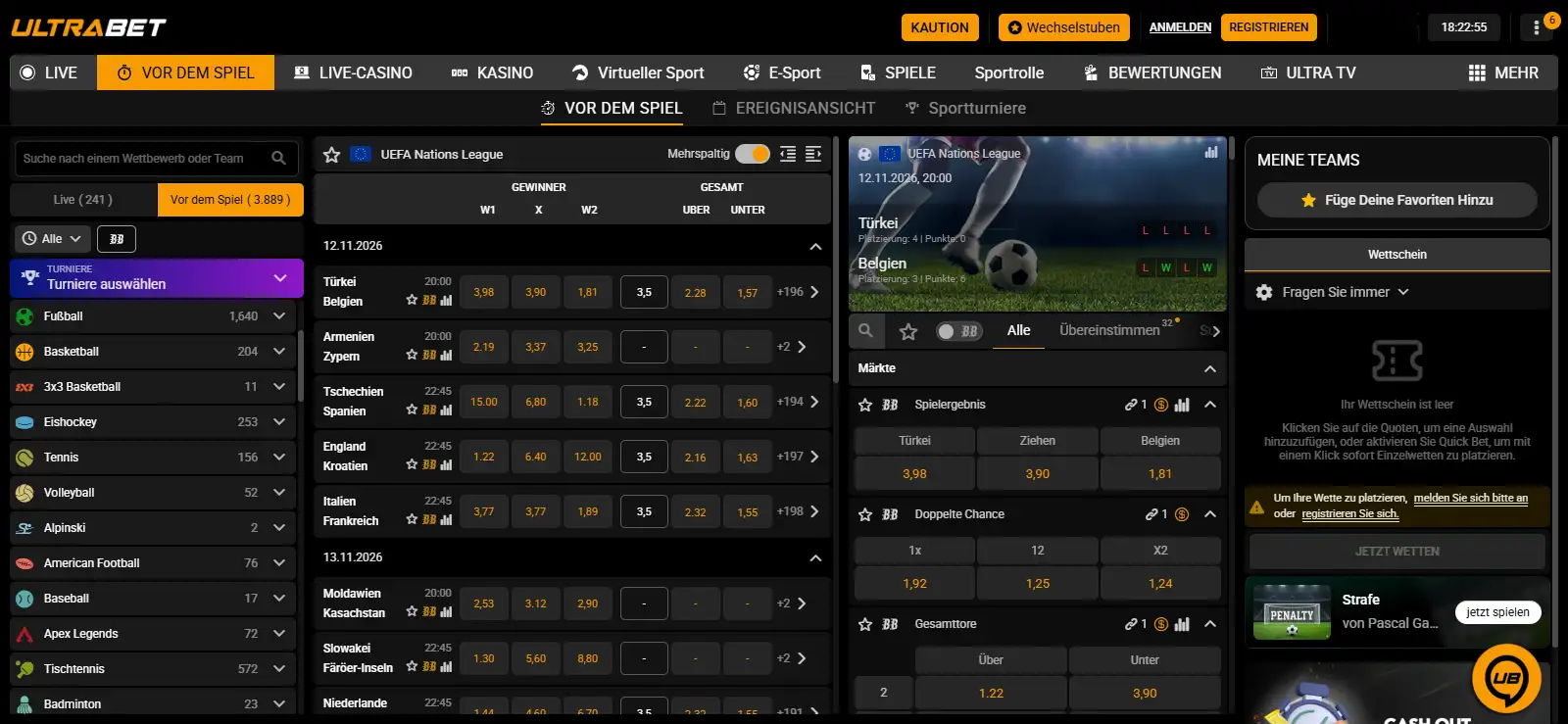Click jetzt spielen on the Strafe game
This screenshot has width=1568, height=724.
(x=1497, y=612)
